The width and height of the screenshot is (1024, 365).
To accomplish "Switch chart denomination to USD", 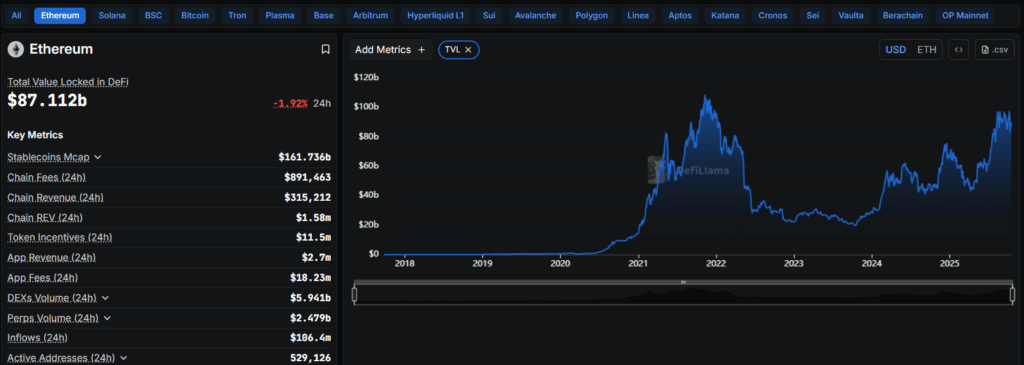I will click(895, 50).
